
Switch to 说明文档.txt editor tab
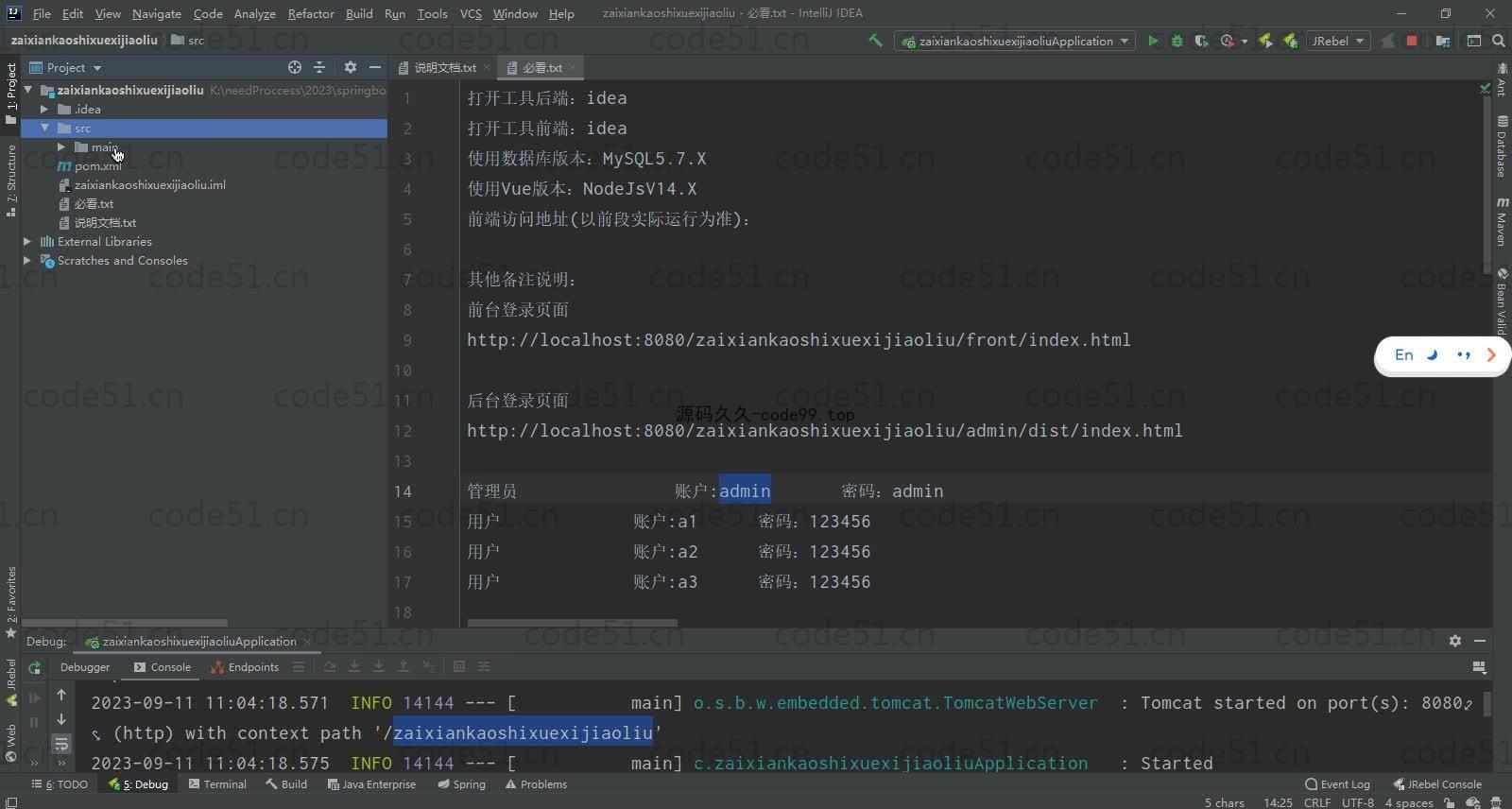(444, 67)
